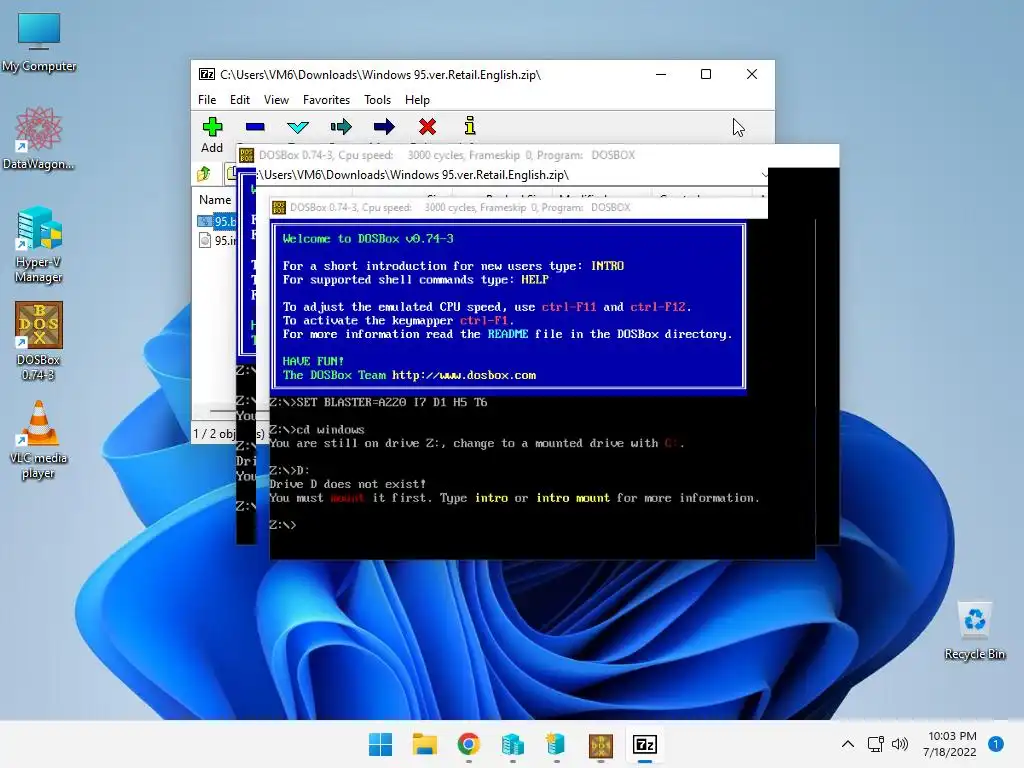Switch to DOSBox via the taskbar icon
This screenshot has height=768, width=1024.
[601, 744]
